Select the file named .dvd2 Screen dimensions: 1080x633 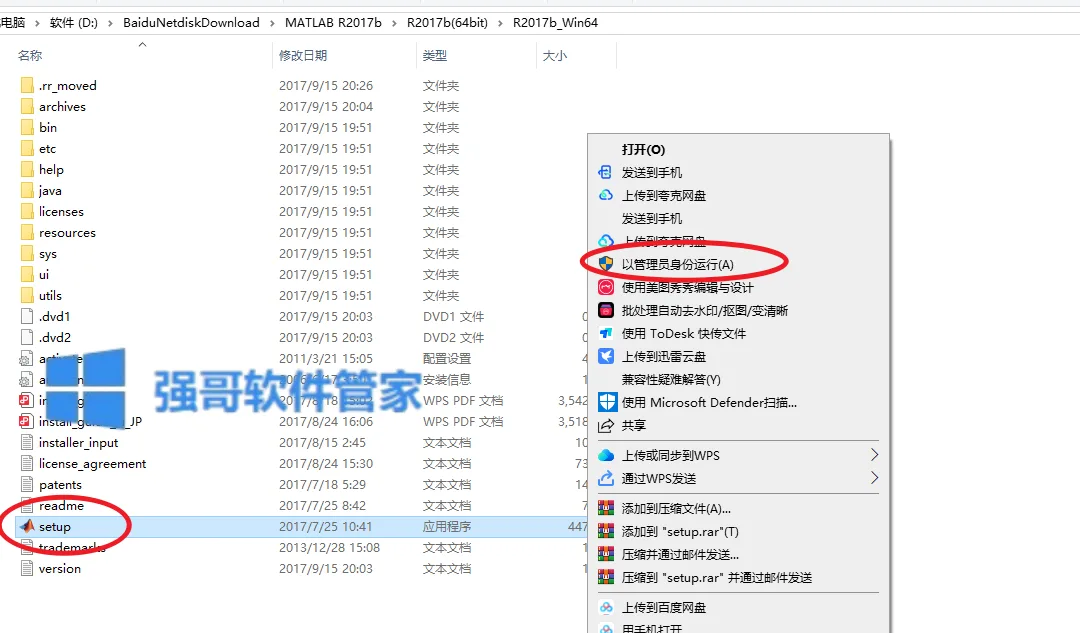pyautogui.click(x=54, y=338)
